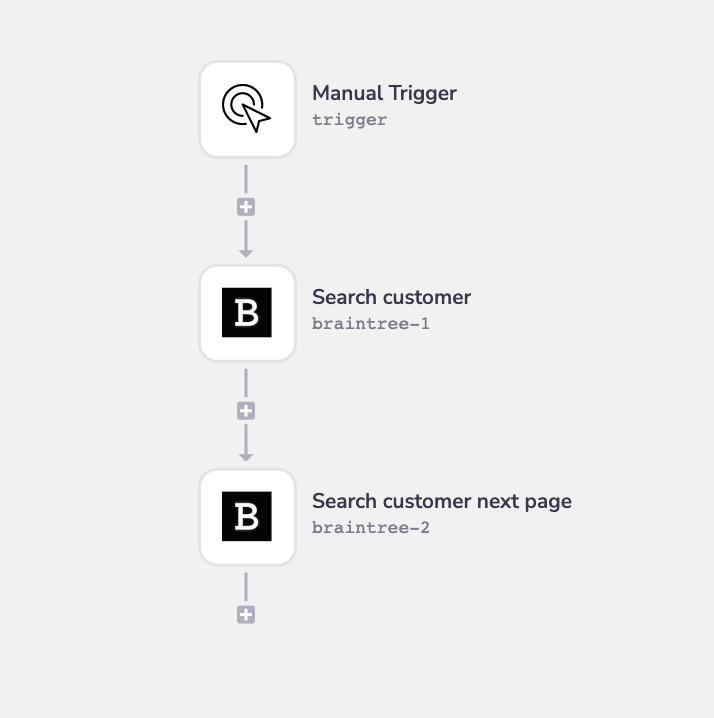Select the braintree-1 step ID text
Screen dimensions: 714x718
[x=370, y=324]
